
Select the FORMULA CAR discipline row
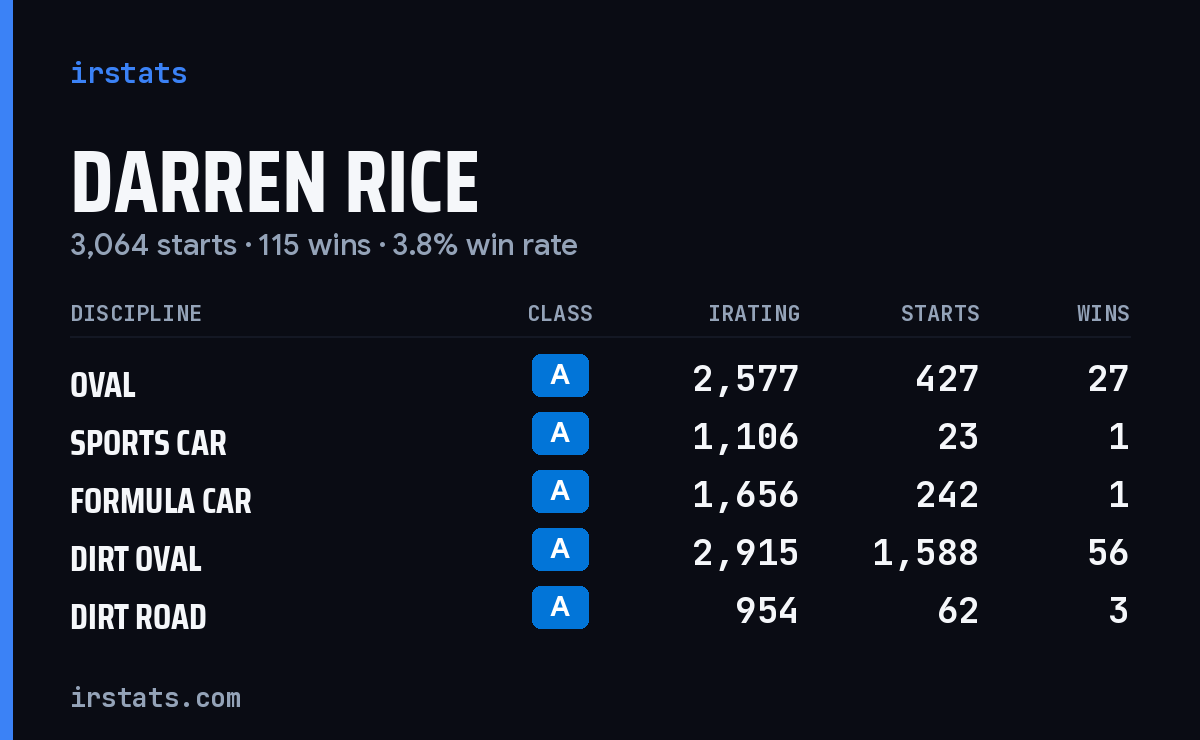click(600, 495)
